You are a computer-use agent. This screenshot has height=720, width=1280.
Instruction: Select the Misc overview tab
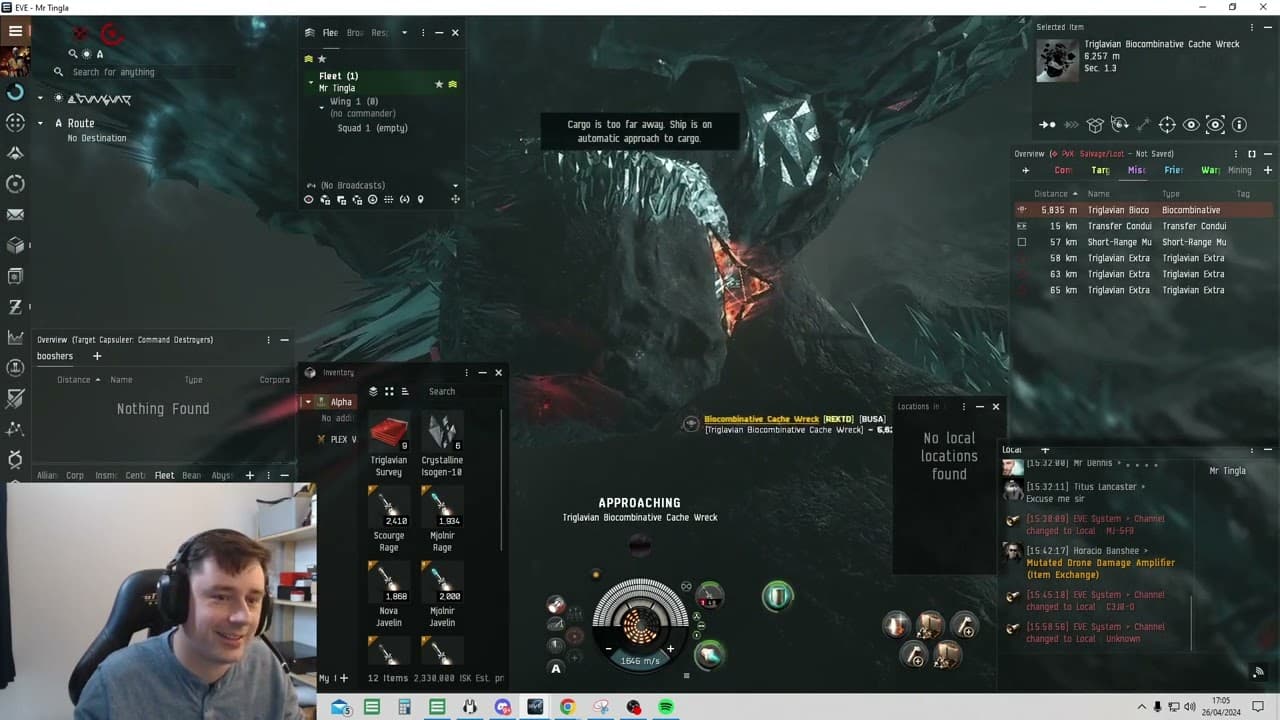[1137, 170]
